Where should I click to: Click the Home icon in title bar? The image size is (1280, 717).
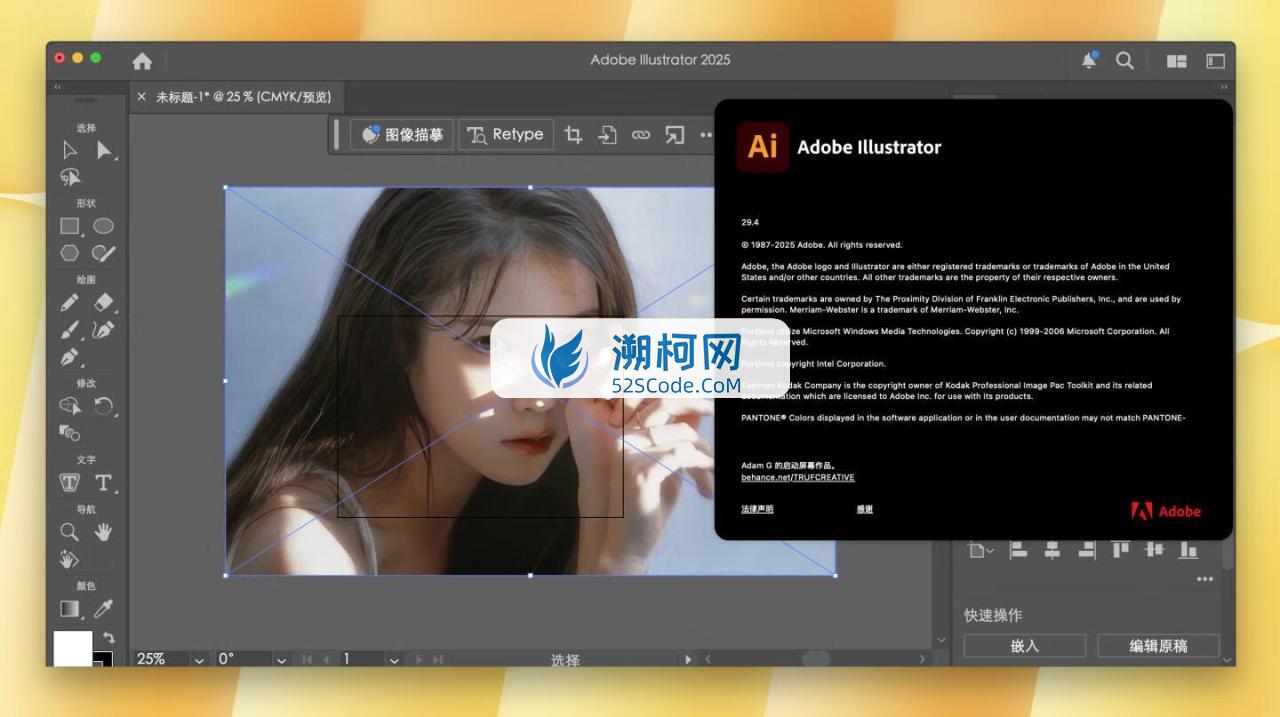142,61
